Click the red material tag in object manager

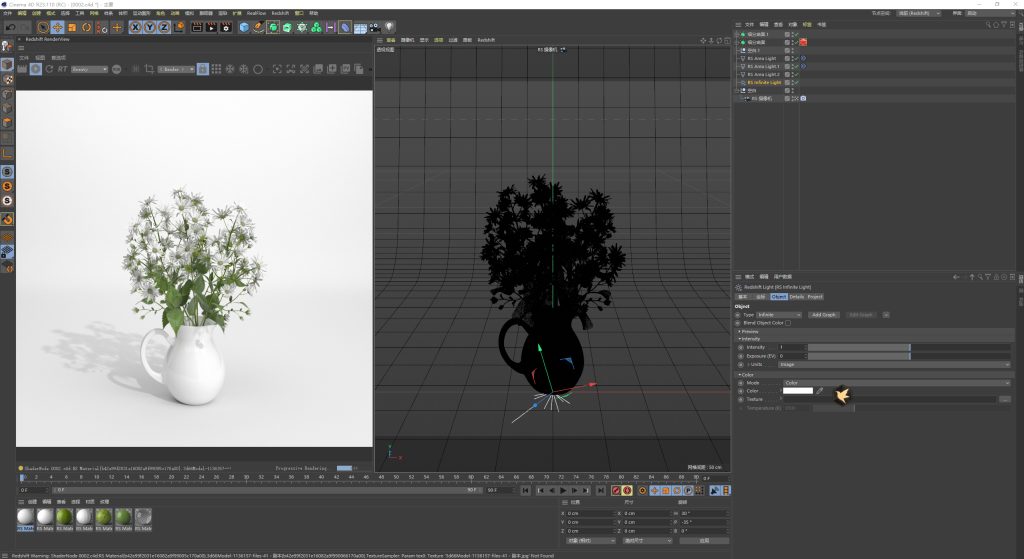(803, 42)
